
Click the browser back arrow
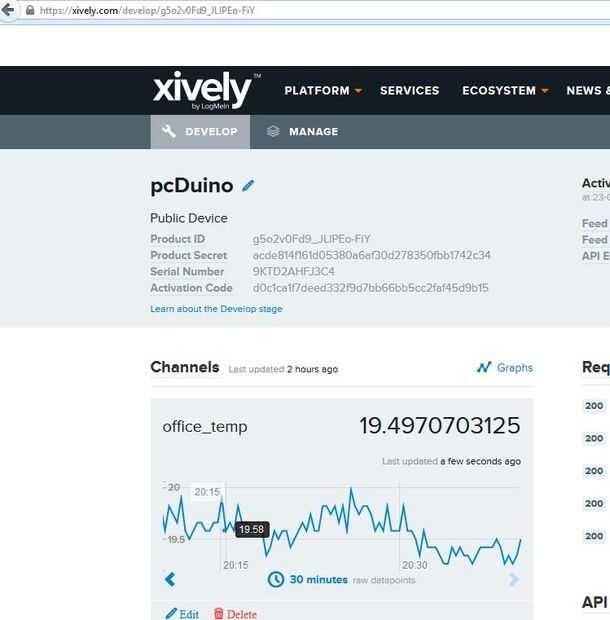pos(7,9)
